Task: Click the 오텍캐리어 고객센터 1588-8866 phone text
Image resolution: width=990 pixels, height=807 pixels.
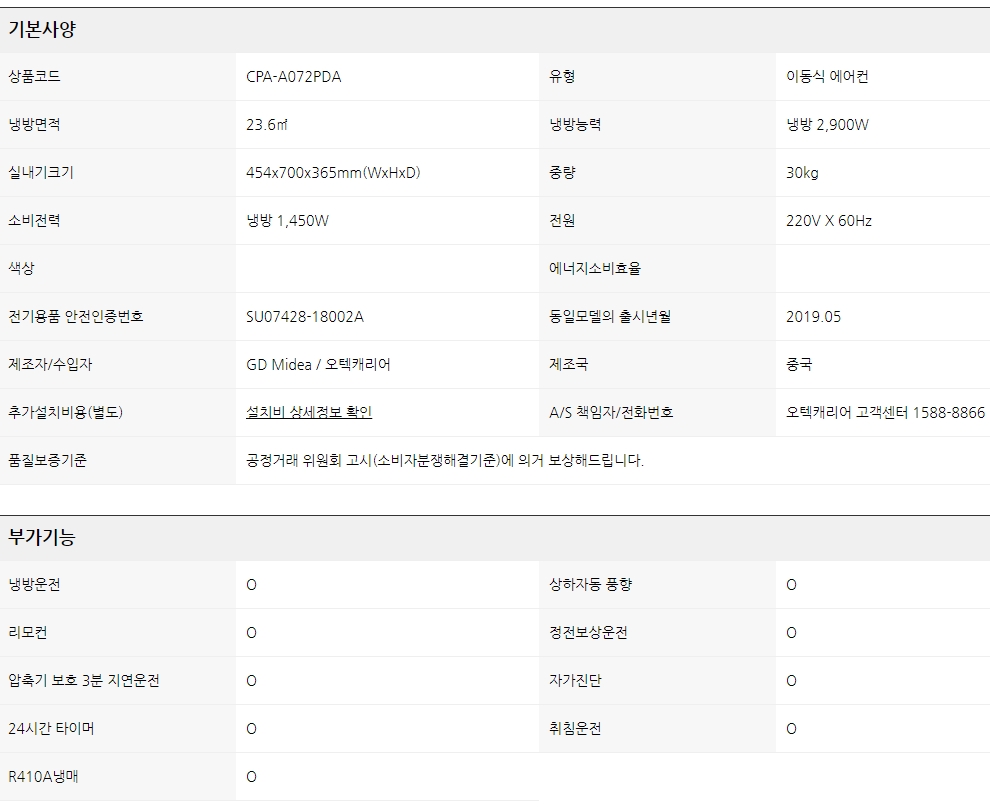Action: click(x=885, y=412)
